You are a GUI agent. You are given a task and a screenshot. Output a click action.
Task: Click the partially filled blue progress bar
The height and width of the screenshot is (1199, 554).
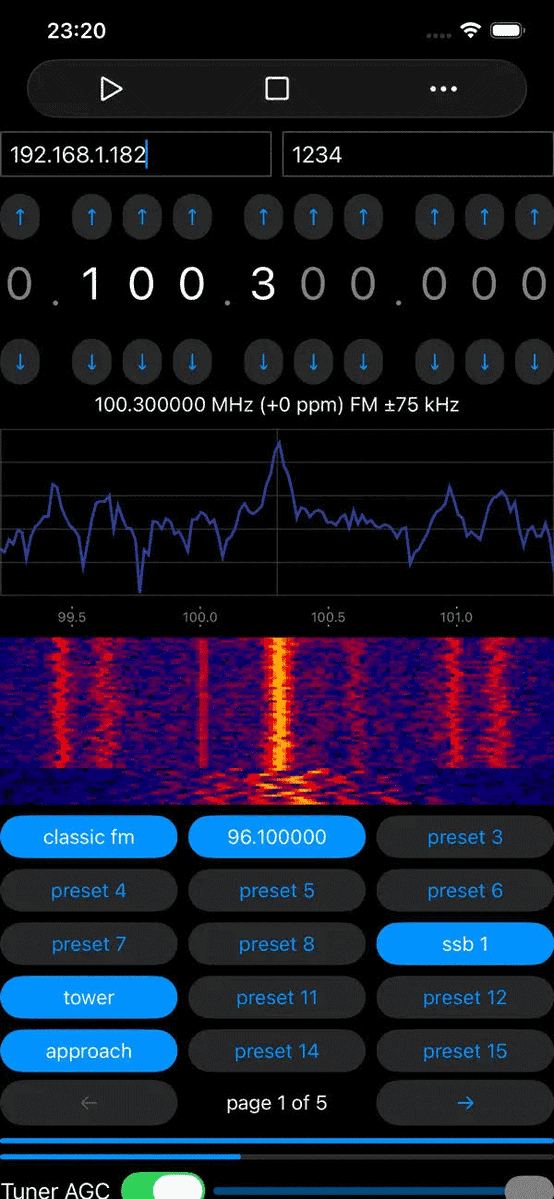pos(277,1156)
